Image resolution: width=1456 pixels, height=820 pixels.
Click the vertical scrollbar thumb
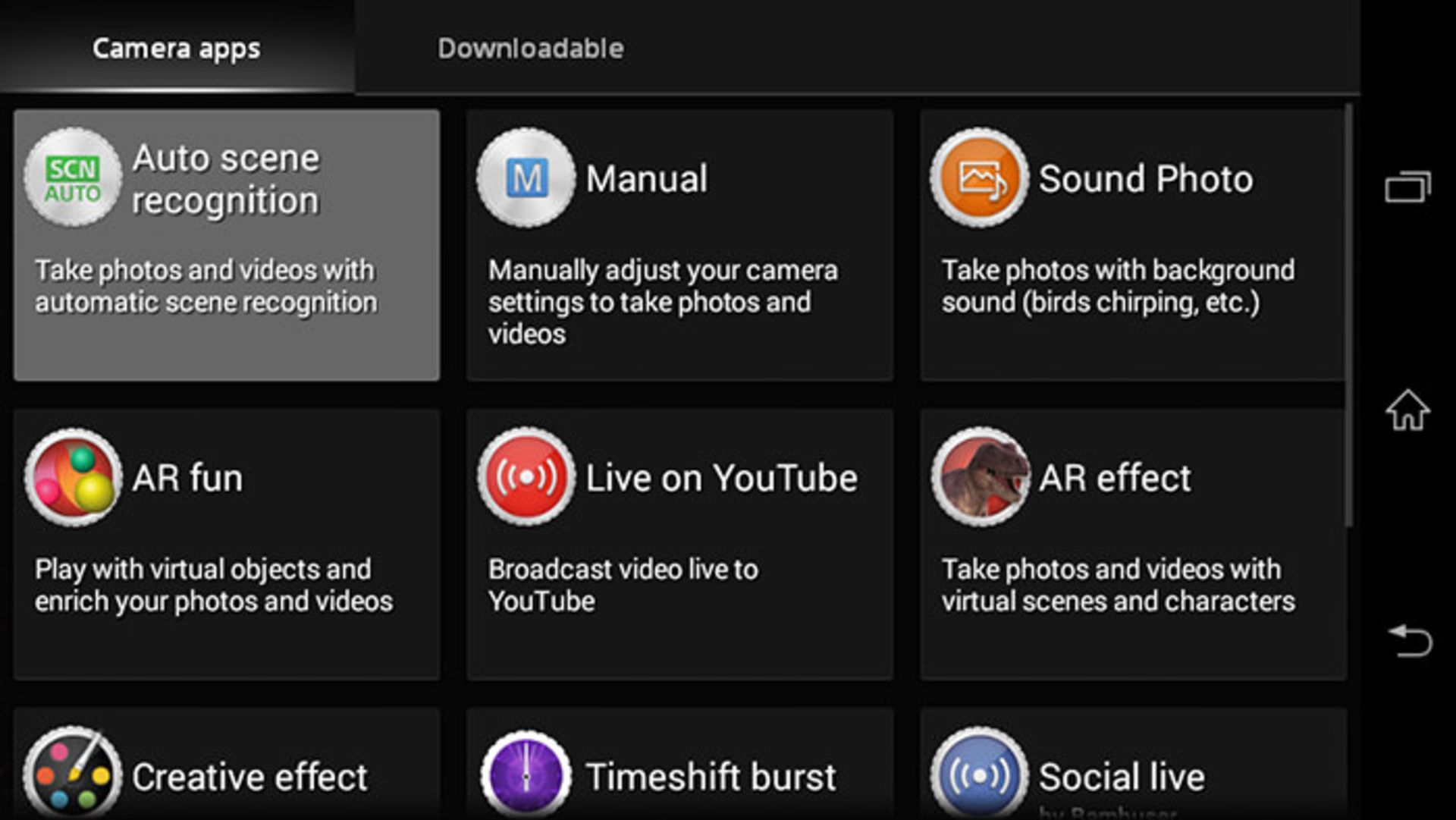1348,315
